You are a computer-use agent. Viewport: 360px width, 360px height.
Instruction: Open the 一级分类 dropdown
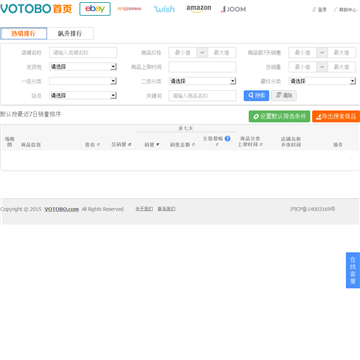tap(83, 81)
